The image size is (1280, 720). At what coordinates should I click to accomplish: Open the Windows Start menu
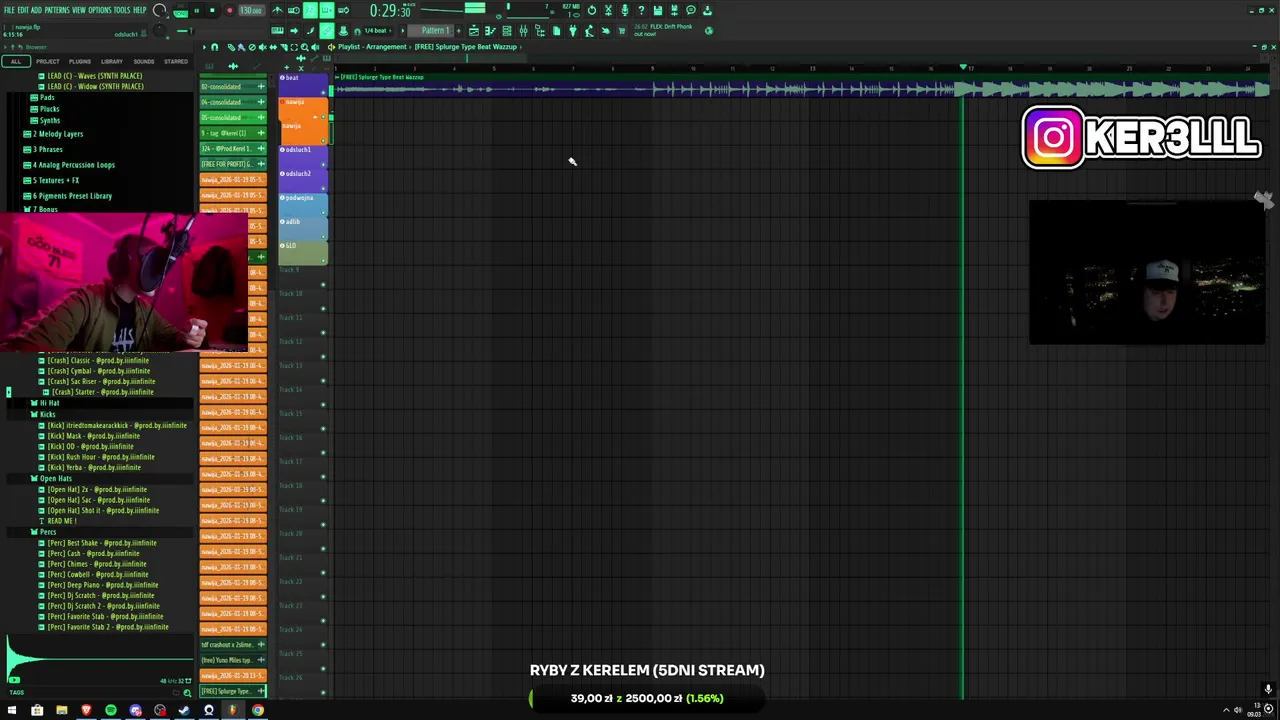12,710
